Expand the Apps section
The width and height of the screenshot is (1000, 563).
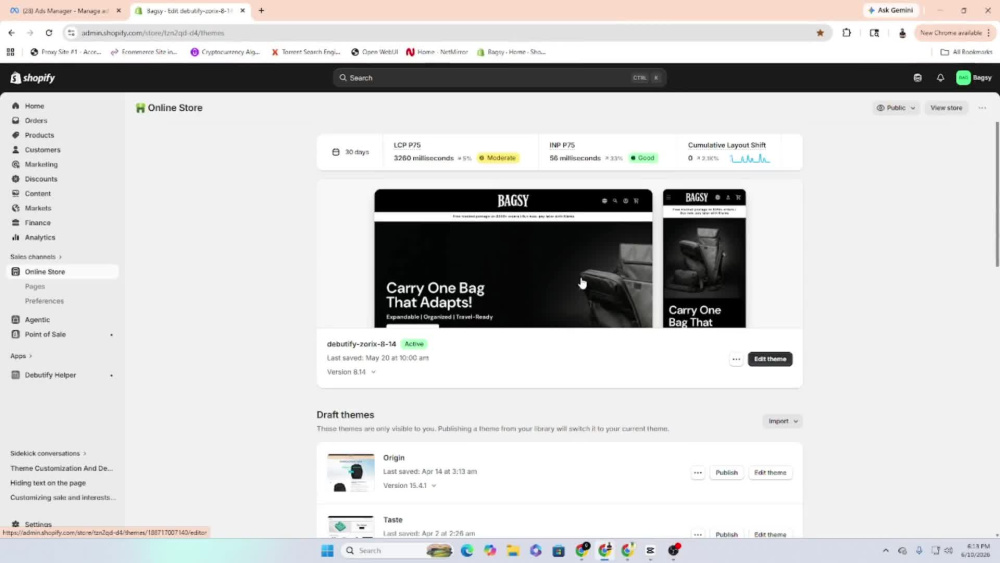21,356
